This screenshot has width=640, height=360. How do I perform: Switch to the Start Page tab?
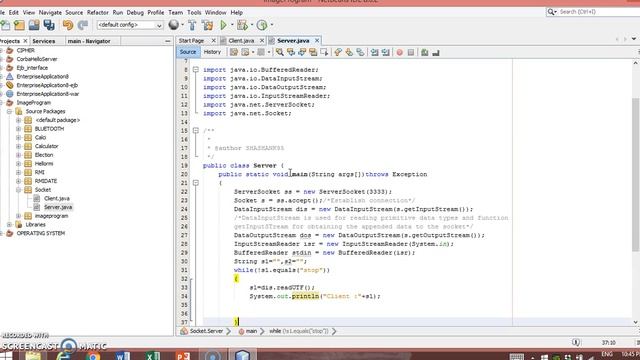tap(191, 41)
